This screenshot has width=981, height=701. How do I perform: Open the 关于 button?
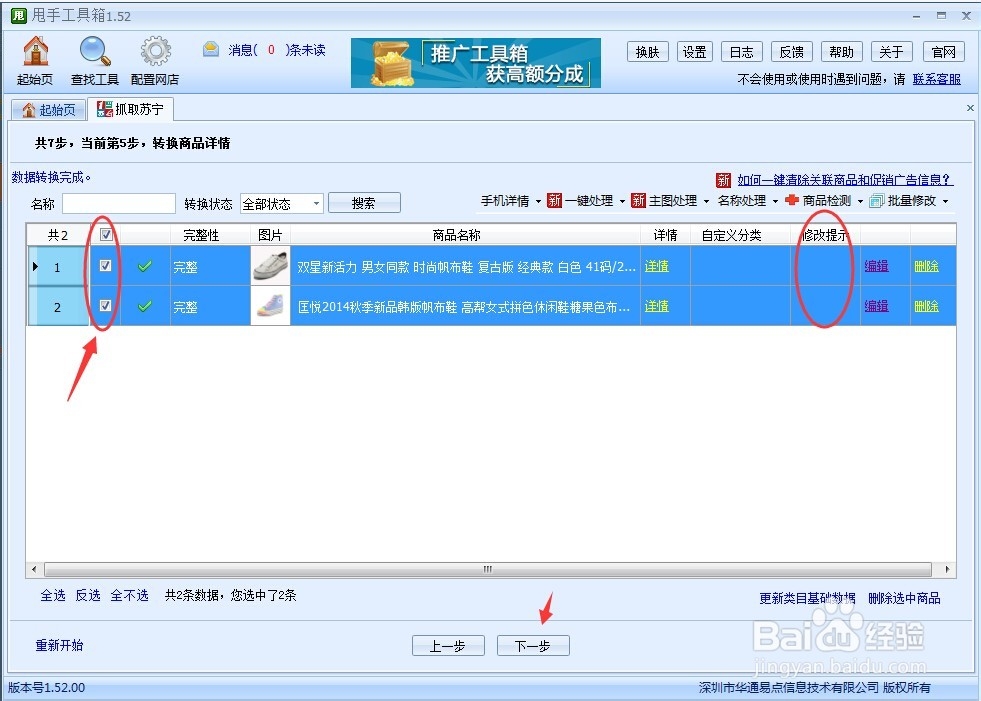[892, 52]
